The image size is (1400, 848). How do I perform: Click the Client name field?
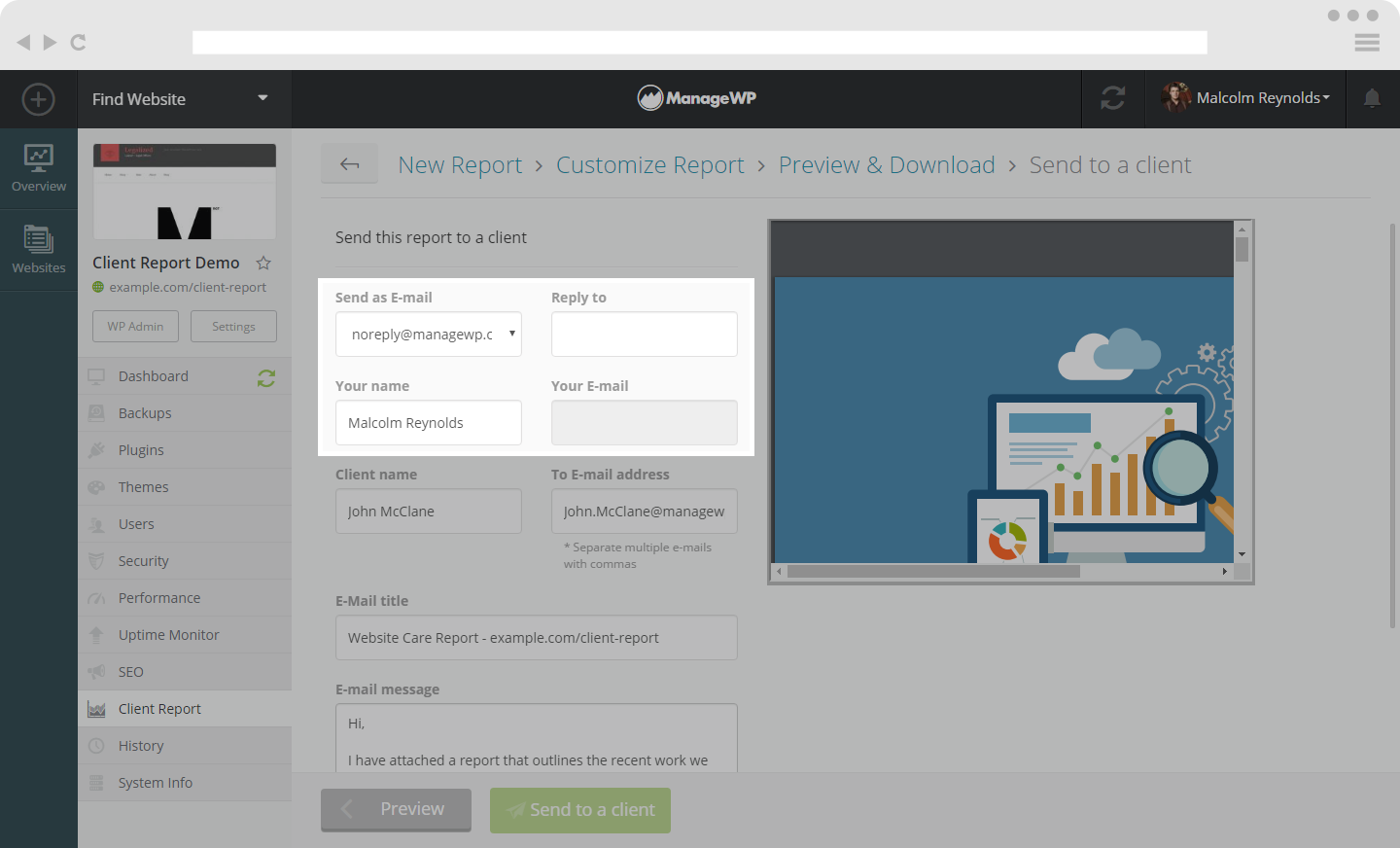tap(429, 511)
